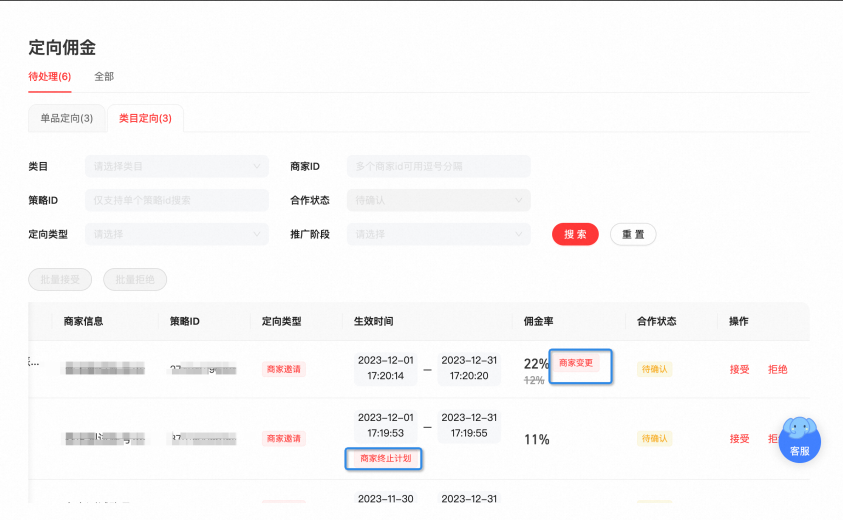Expand the 类目 category dropdown
The height and width of the screenshot is (520, 843).
click(x=177, y=166)
